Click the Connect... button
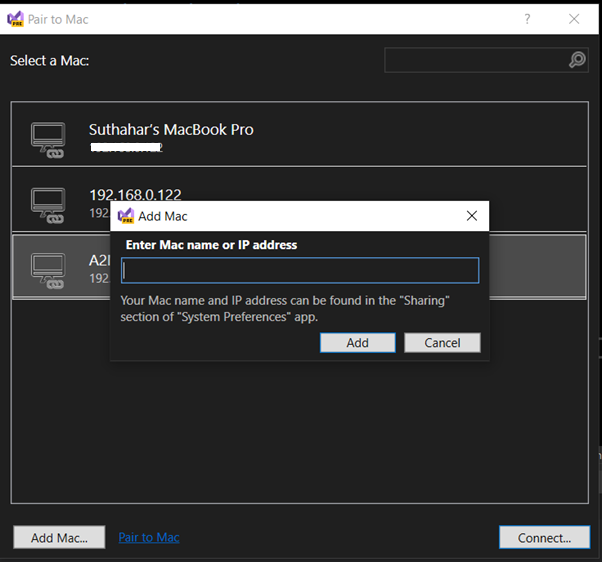Screen dimensions: 611x563 [x=544, y=537]
